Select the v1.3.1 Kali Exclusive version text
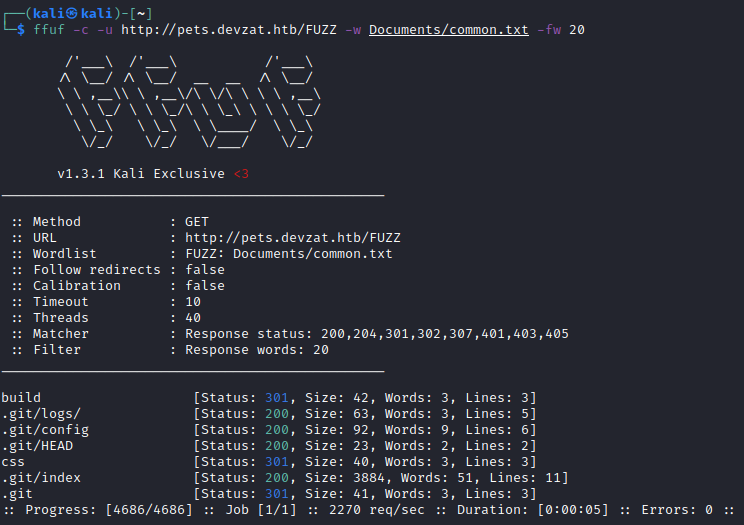Viewport: 744px width, 525px height. point(140,174)
